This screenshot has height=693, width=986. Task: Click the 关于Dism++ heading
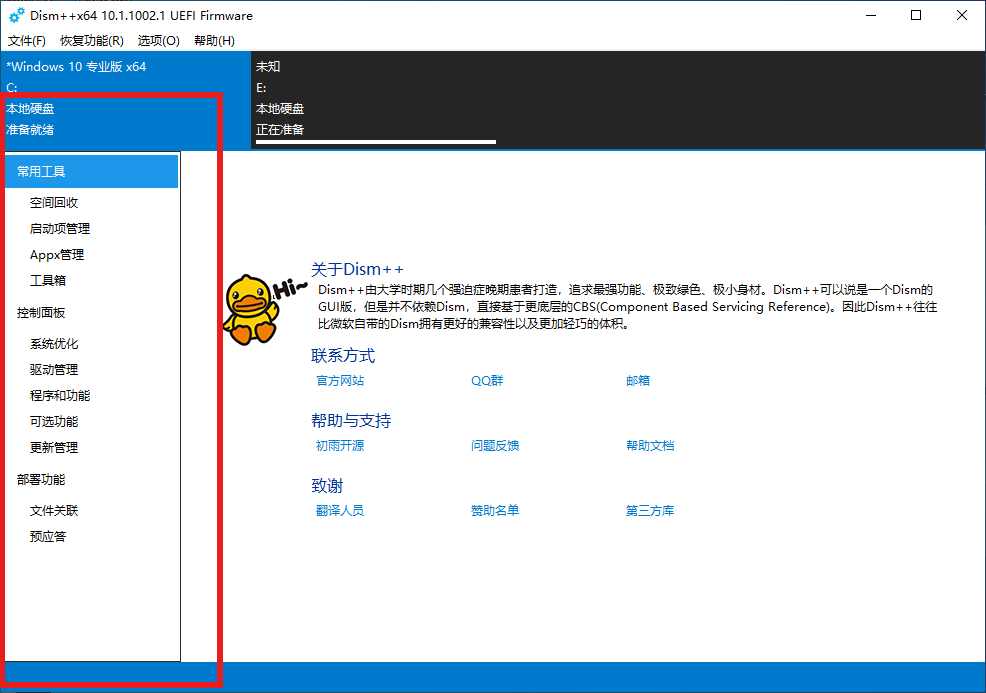click(357, 270)
